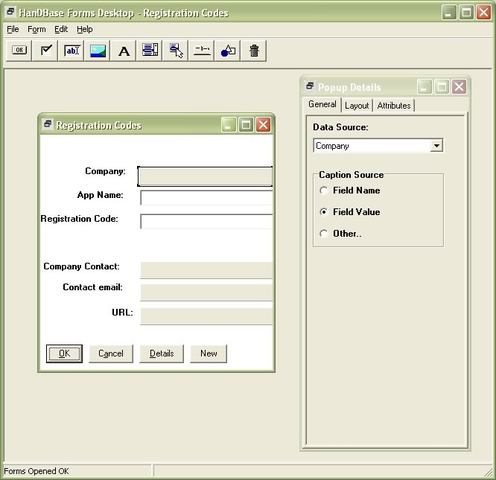Select the image control tool
Screen dimensions: 496x480
98,50
